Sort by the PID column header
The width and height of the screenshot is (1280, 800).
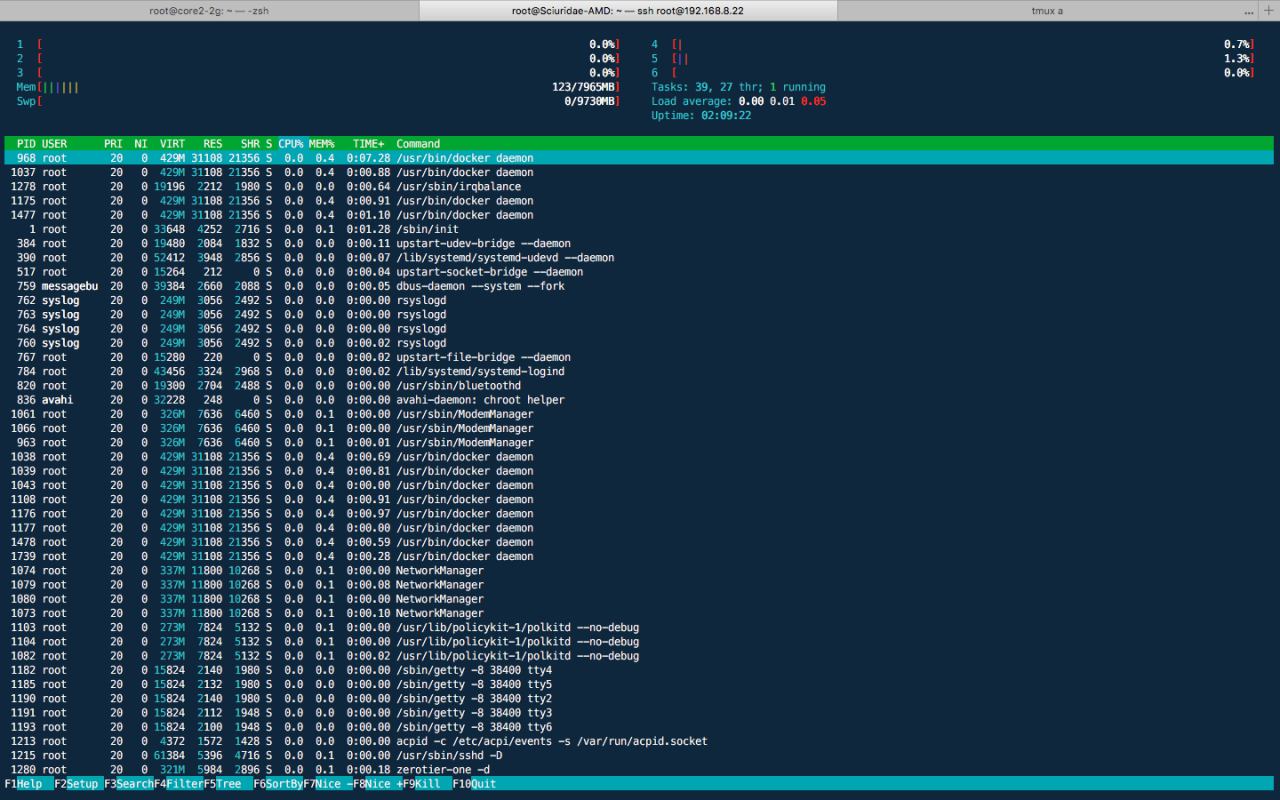point(26,144)
